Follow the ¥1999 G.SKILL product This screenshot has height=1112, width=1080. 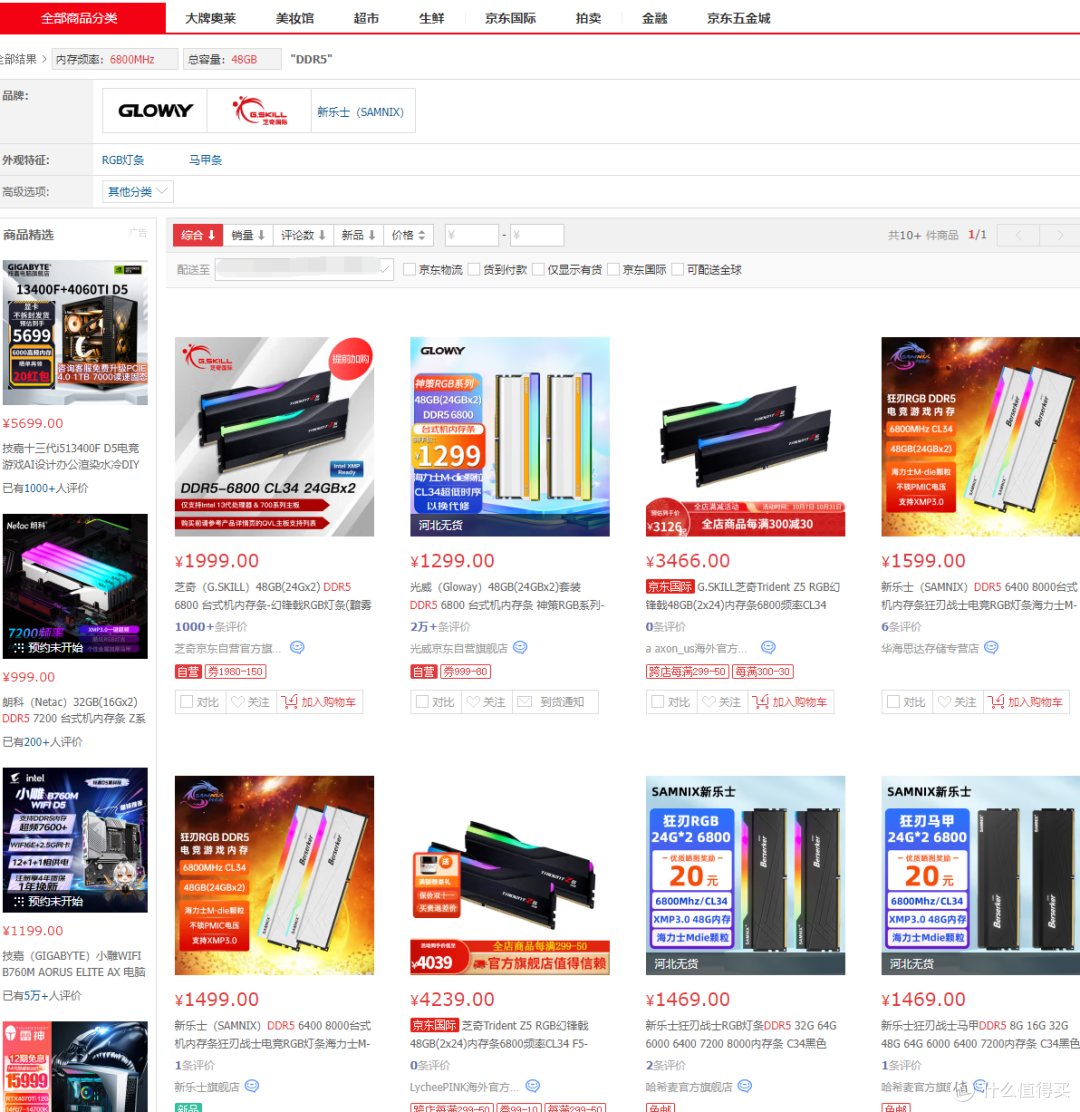pos(250,701)
